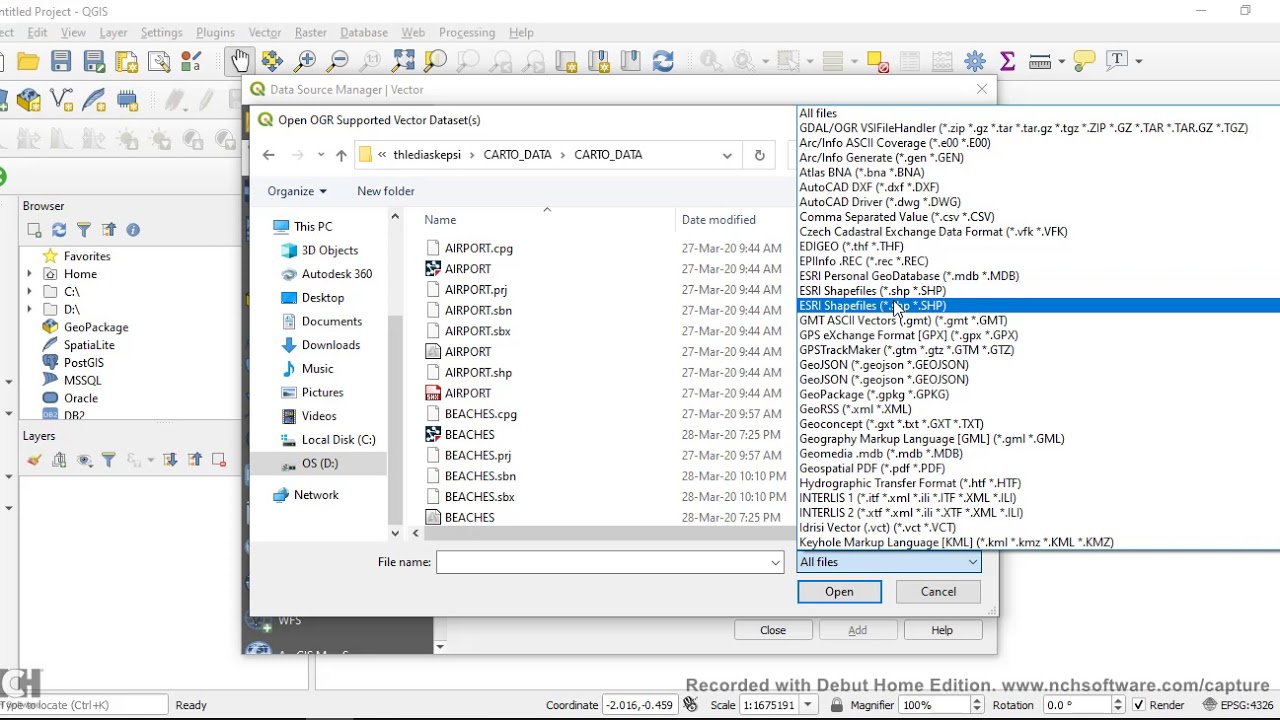Expand the address bar path history chevron
The width and height of the screenshot is (1280, 720).
[x=727, y=155]
